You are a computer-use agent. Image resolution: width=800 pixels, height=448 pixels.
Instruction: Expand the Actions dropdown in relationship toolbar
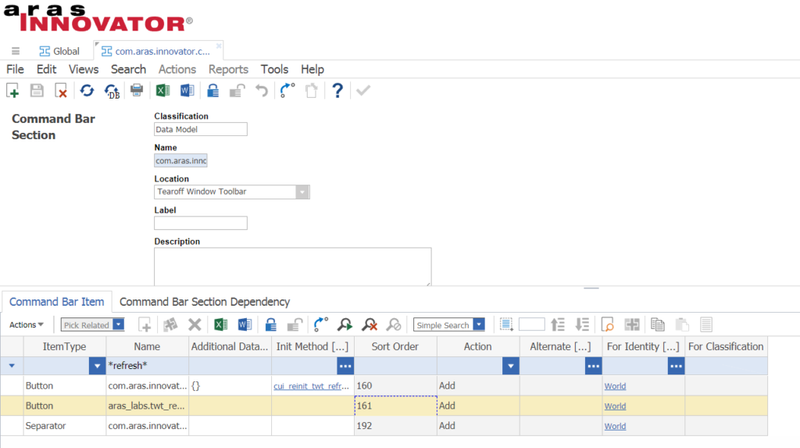[26, 325]
